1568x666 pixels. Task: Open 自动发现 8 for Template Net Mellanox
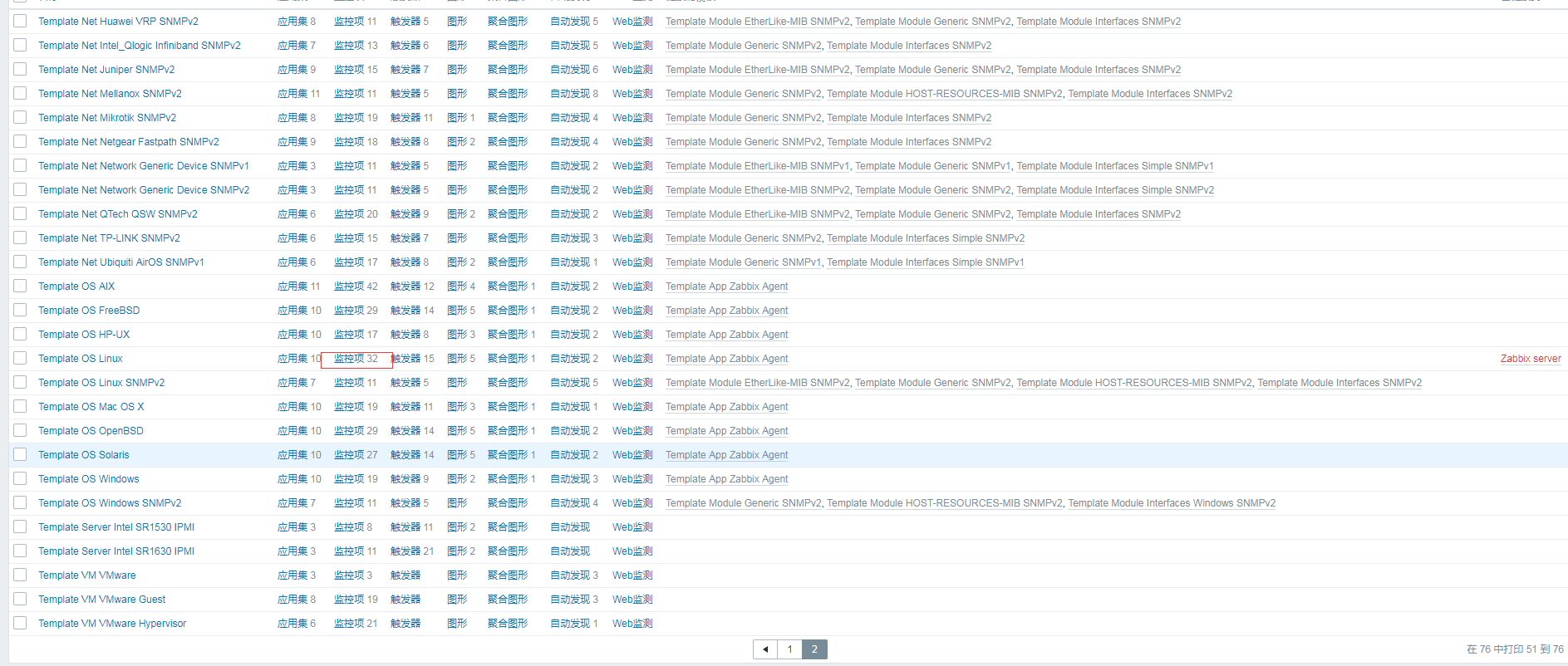tap(574, 94)
